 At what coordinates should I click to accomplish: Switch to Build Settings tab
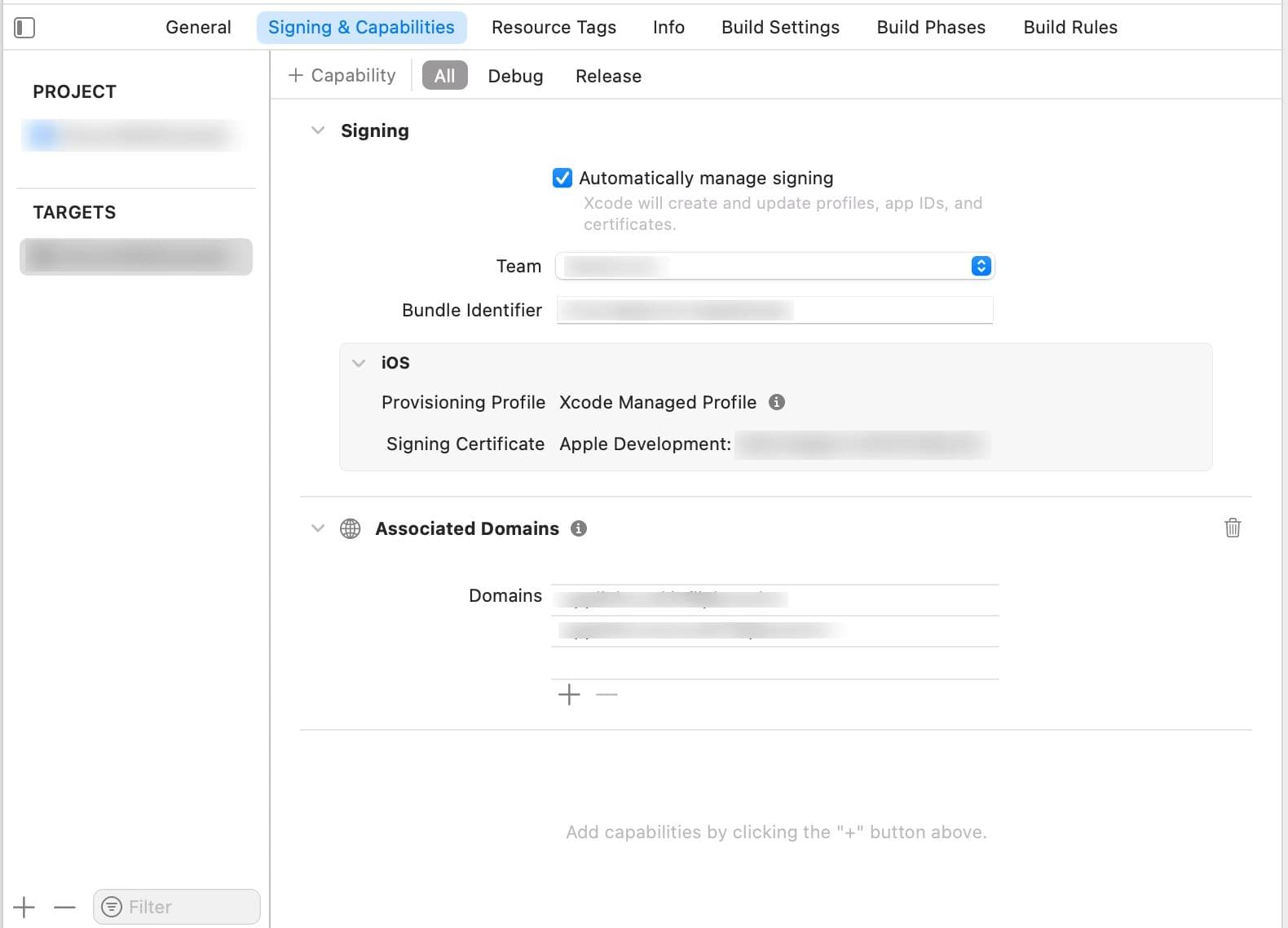[x=780, y=28]
